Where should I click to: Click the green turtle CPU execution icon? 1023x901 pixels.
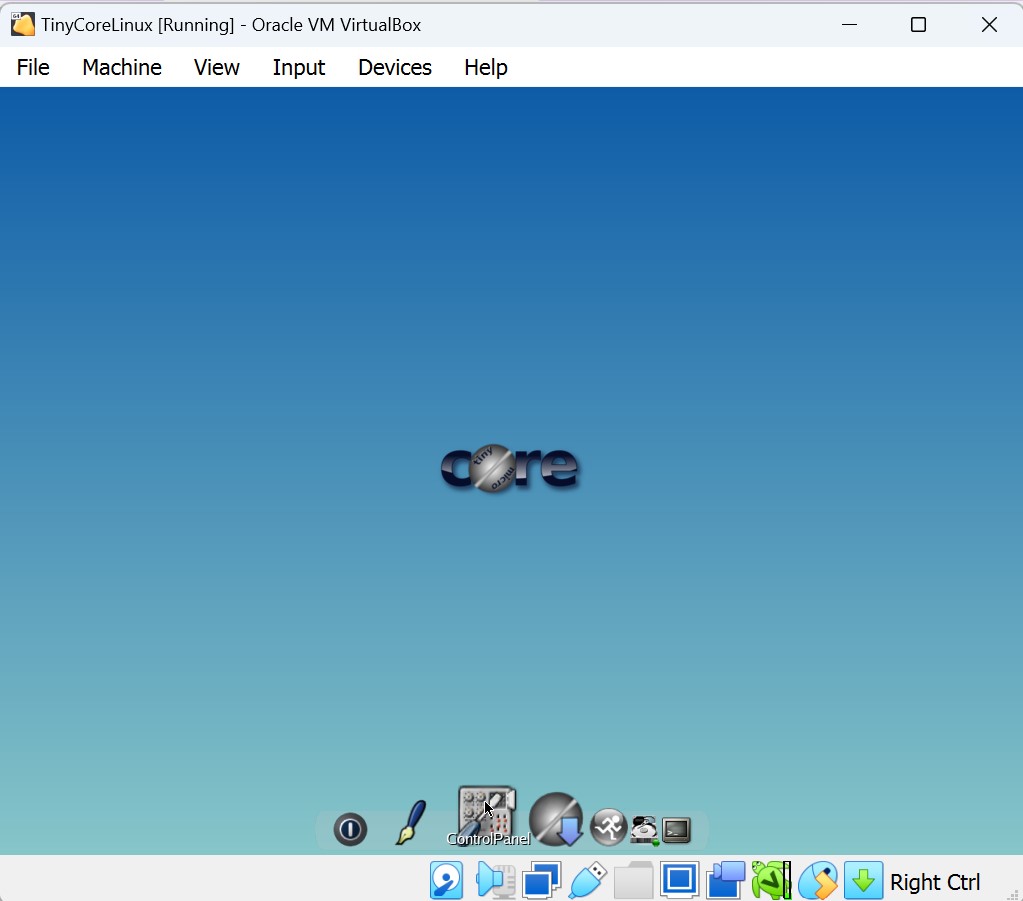click(x=771, y=880)
